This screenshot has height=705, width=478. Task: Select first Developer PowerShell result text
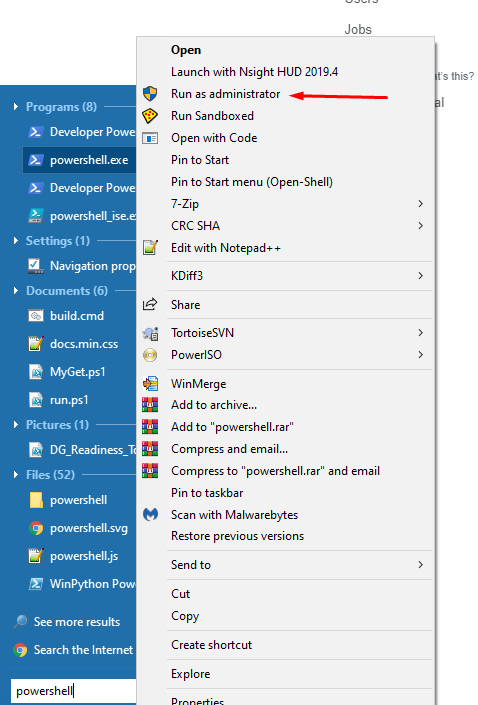tap(93, 132)
